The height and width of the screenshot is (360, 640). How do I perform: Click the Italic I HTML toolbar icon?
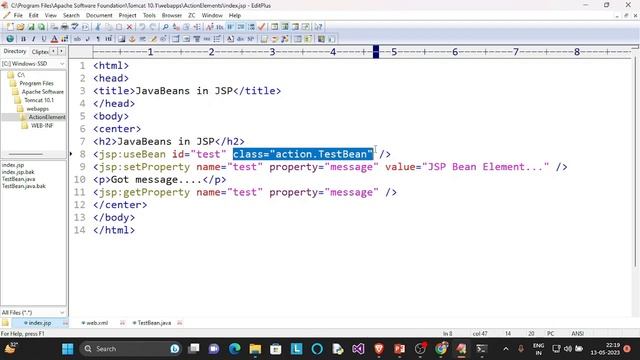[33, 39]
